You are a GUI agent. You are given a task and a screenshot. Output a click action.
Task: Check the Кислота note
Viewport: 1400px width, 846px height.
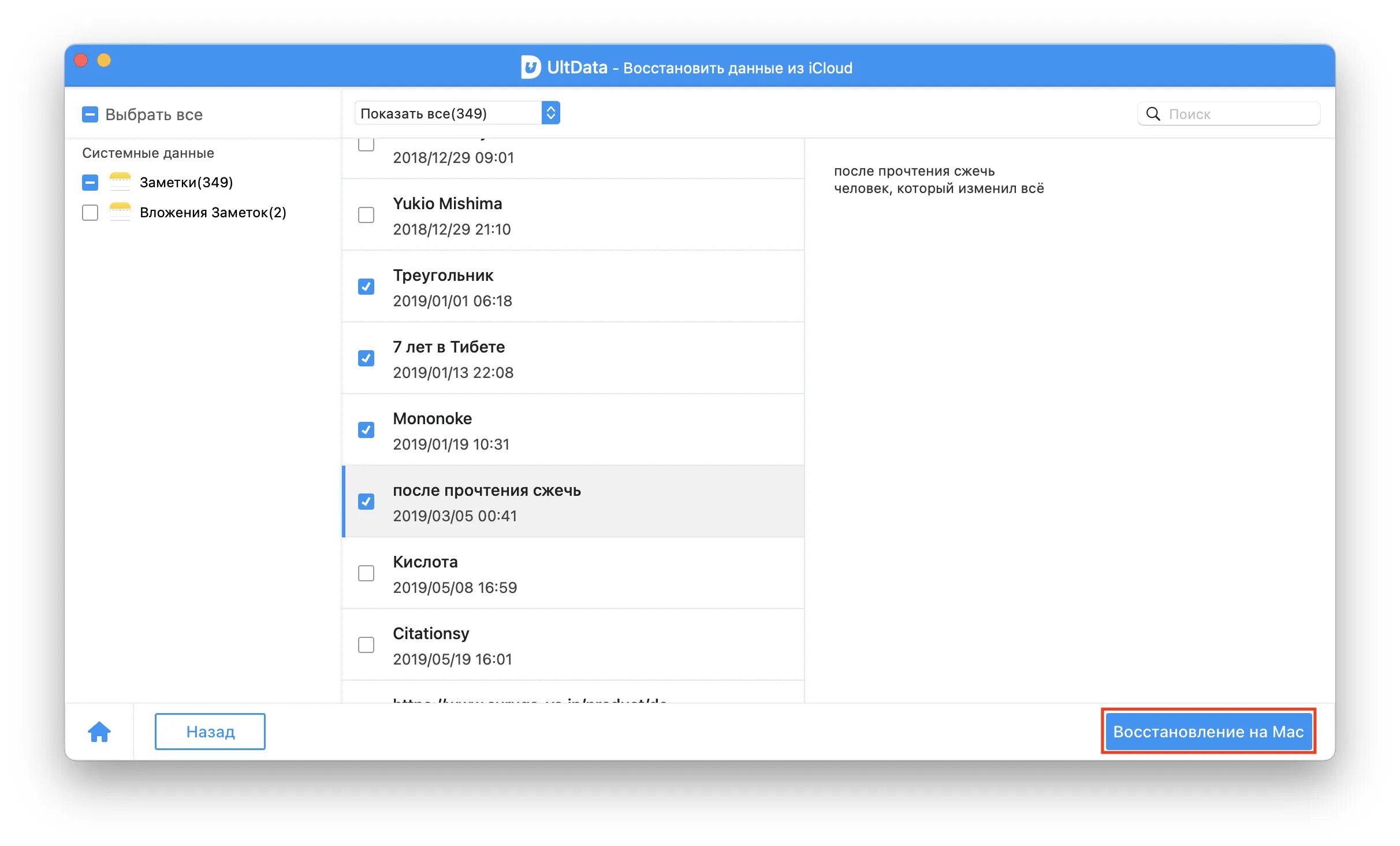coord(366,573)
